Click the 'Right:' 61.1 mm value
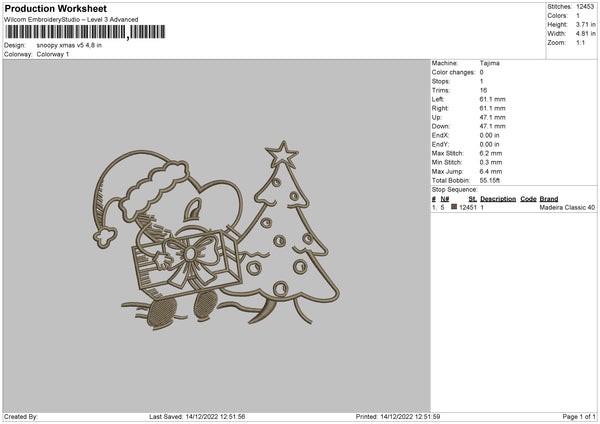600x424 pixels. 492,109
